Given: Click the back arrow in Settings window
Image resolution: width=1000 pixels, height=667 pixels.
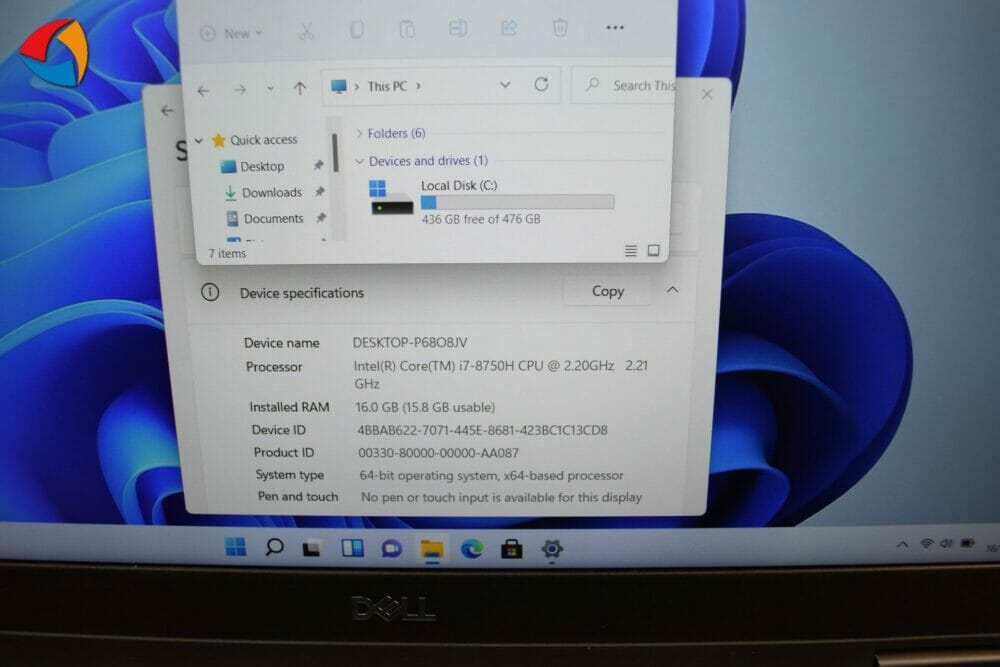Looking at the screenshot, I should click(167, 111).
